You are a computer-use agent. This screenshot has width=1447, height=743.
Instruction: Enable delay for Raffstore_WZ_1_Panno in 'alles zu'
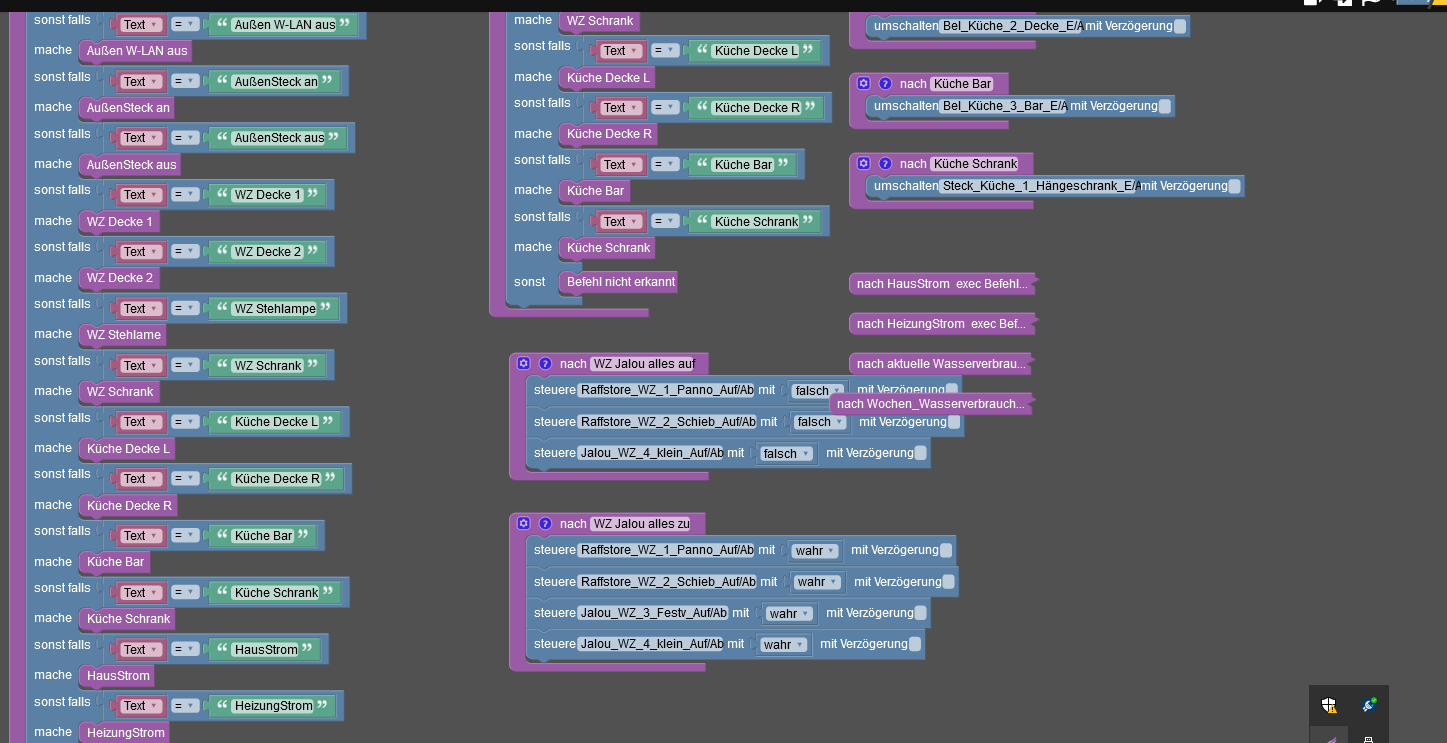pos(945,550)
